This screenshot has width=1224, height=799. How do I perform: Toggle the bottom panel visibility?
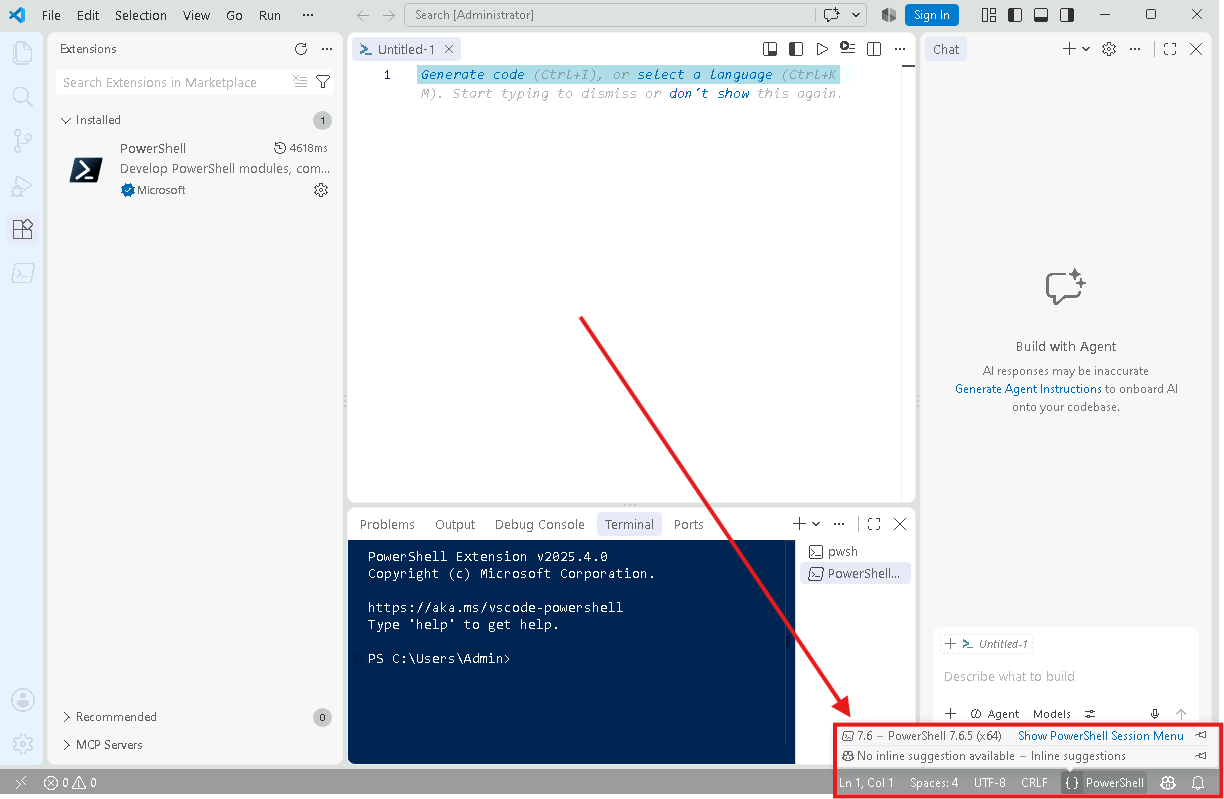pos(1041,15)
